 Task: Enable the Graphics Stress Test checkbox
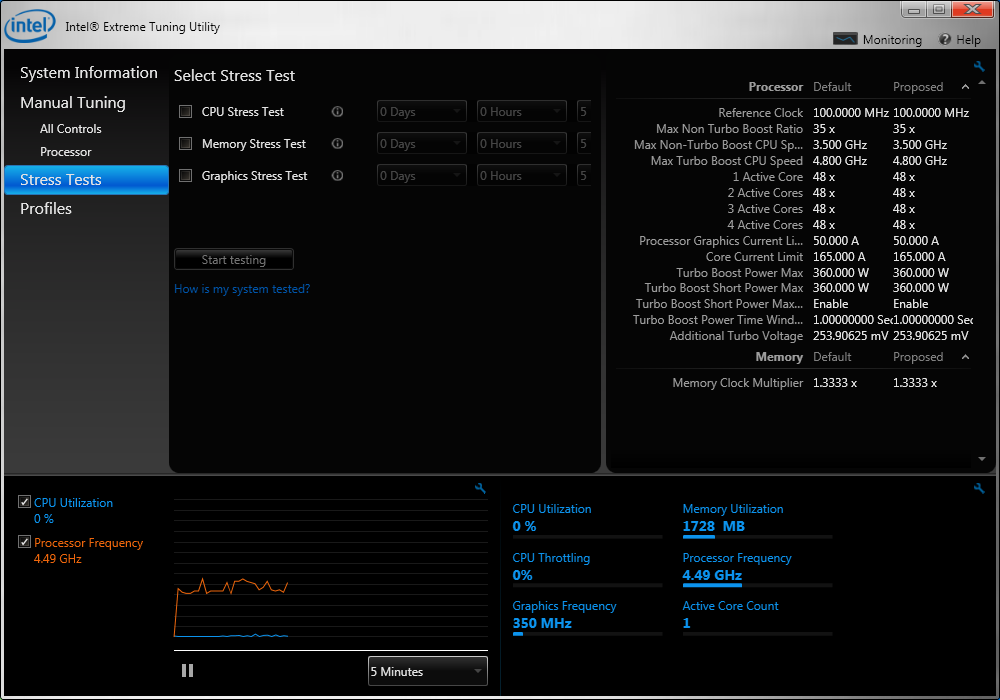coord(186,175)
